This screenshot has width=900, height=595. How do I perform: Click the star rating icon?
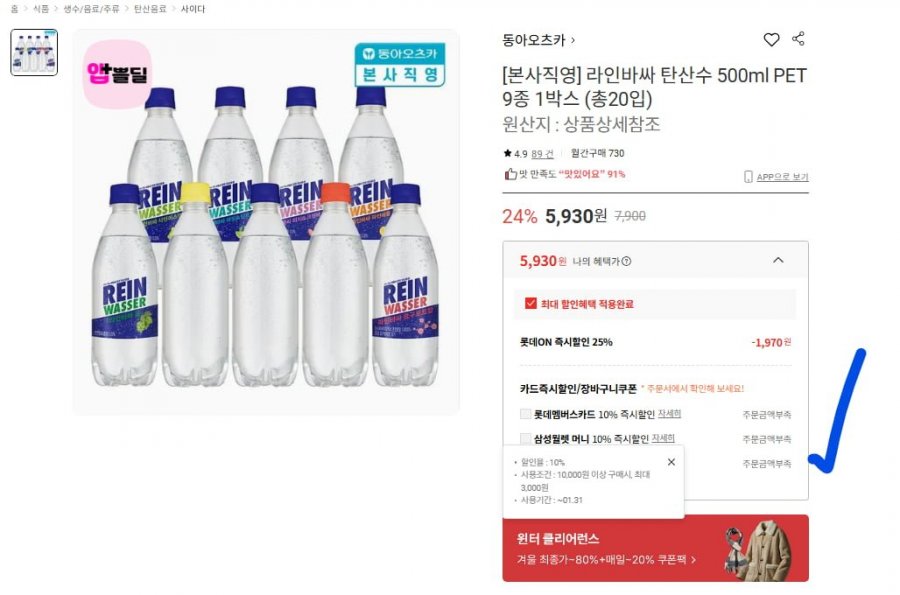coord(507,154)
